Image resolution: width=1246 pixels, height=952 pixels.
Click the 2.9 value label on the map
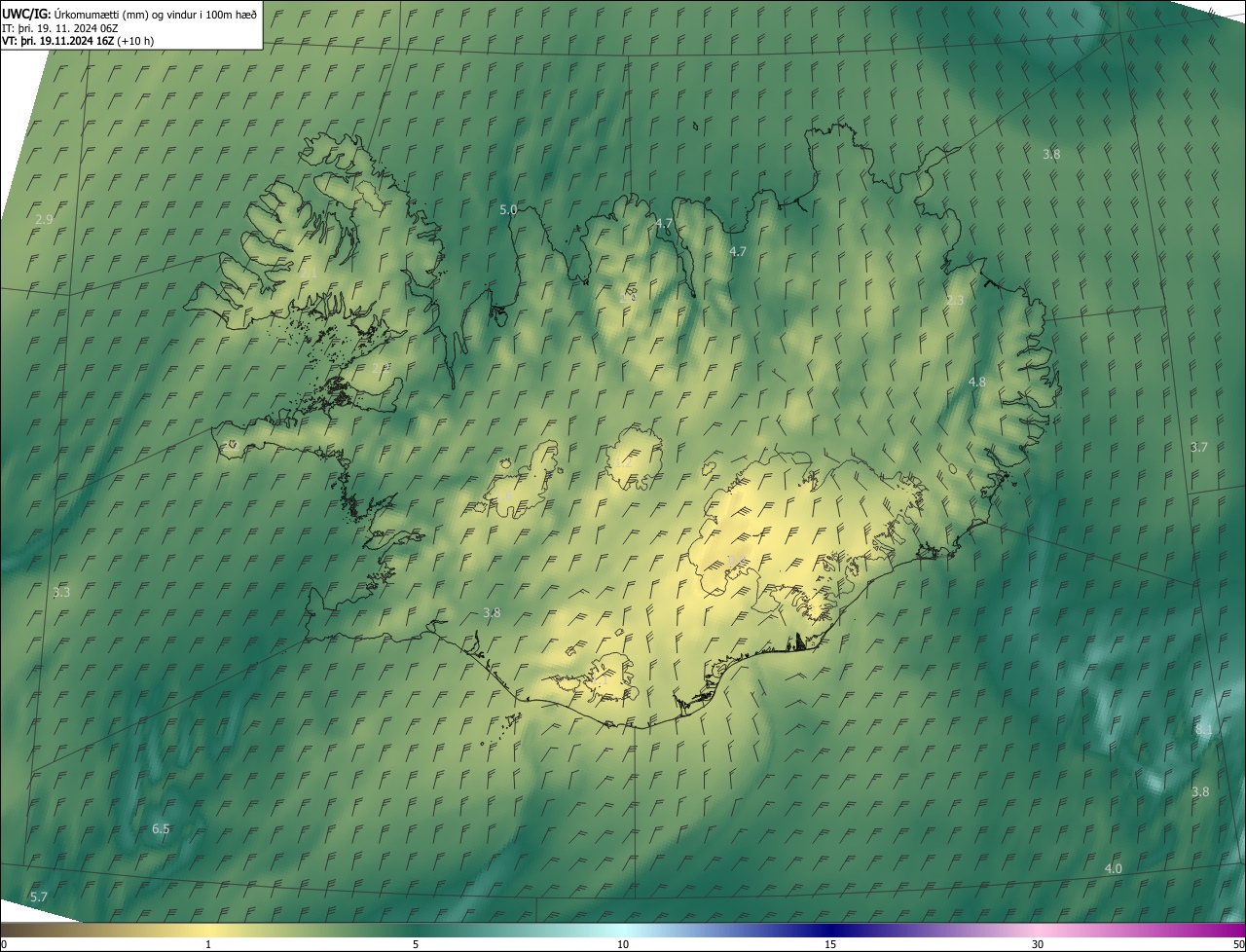44,220
